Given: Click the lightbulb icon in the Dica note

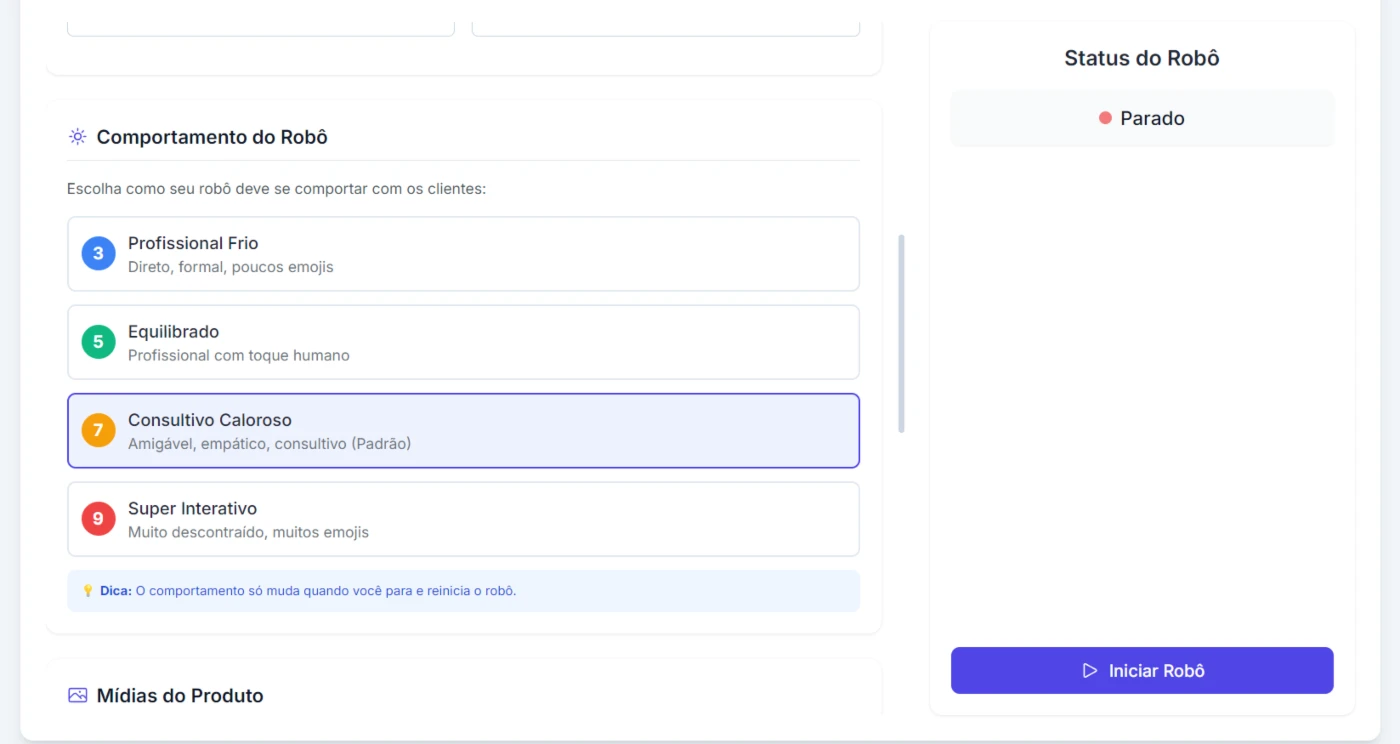Looking at the screenshot, I should pos(88,591).
